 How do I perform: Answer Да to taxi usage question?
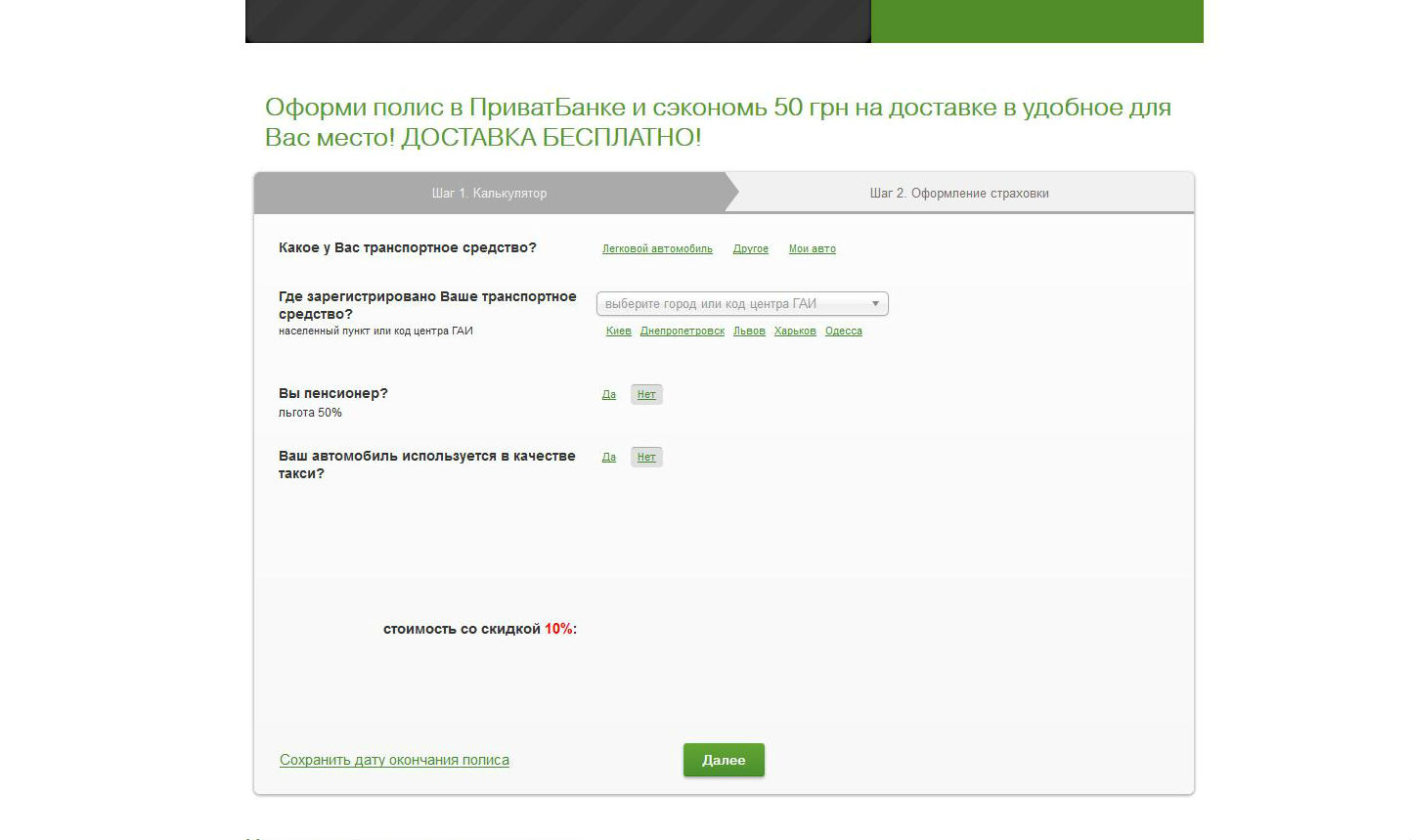tap(609, 457)
